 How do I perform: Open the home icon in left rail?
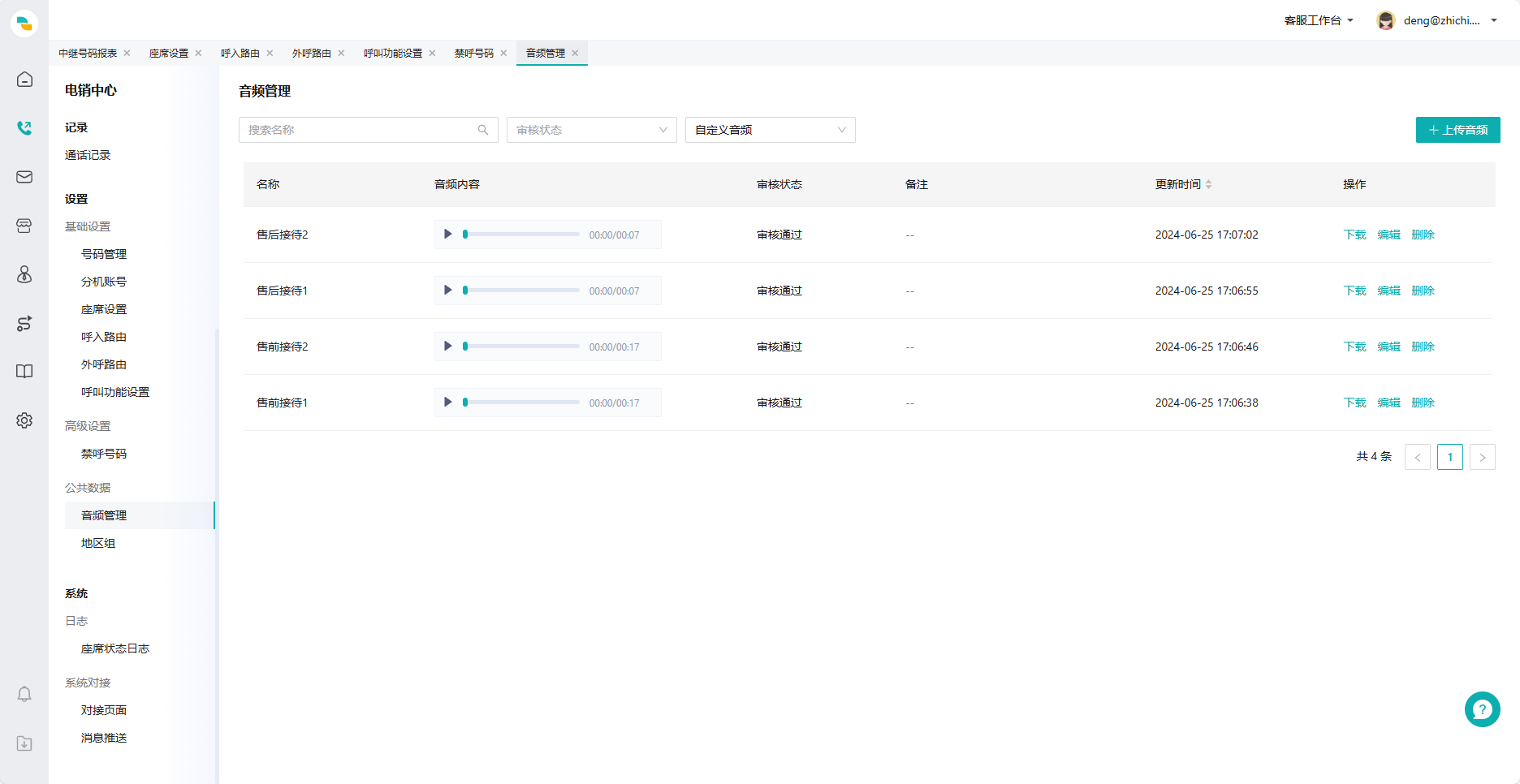click(24, 80)
